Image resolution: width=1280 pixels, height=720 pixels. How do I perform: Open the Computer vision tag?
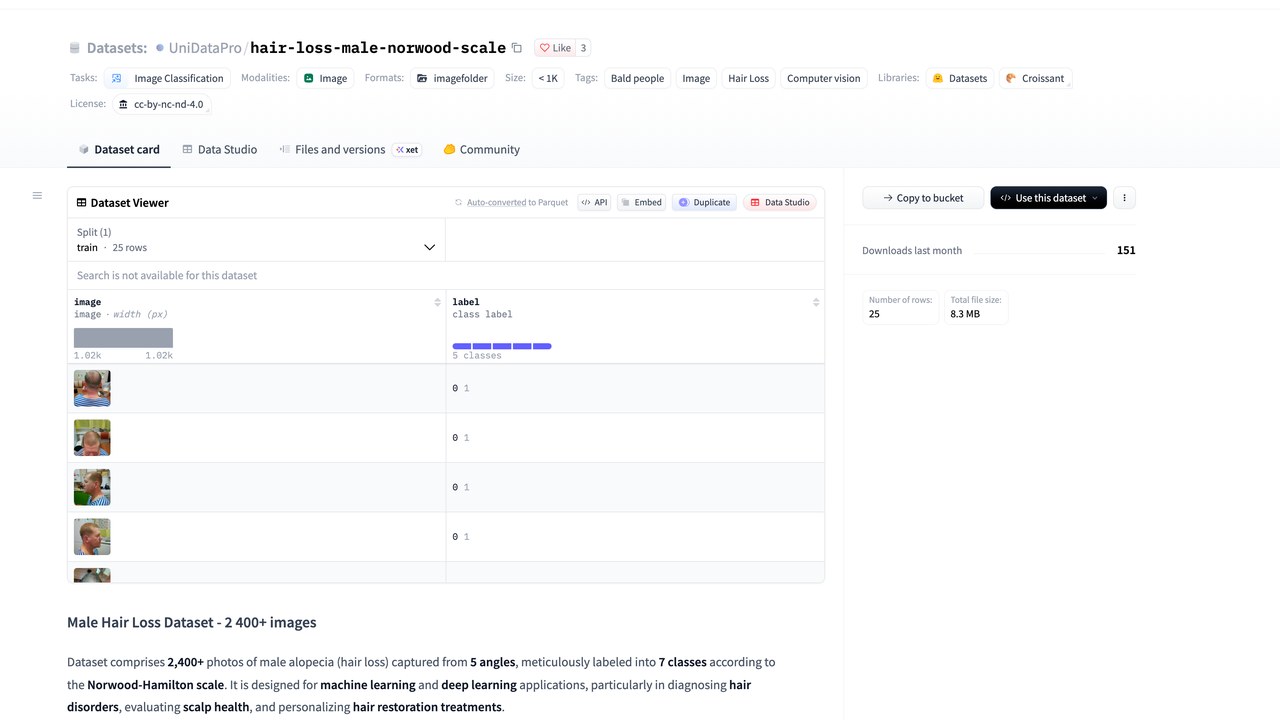pyautogui.click(x=823, y=78)
